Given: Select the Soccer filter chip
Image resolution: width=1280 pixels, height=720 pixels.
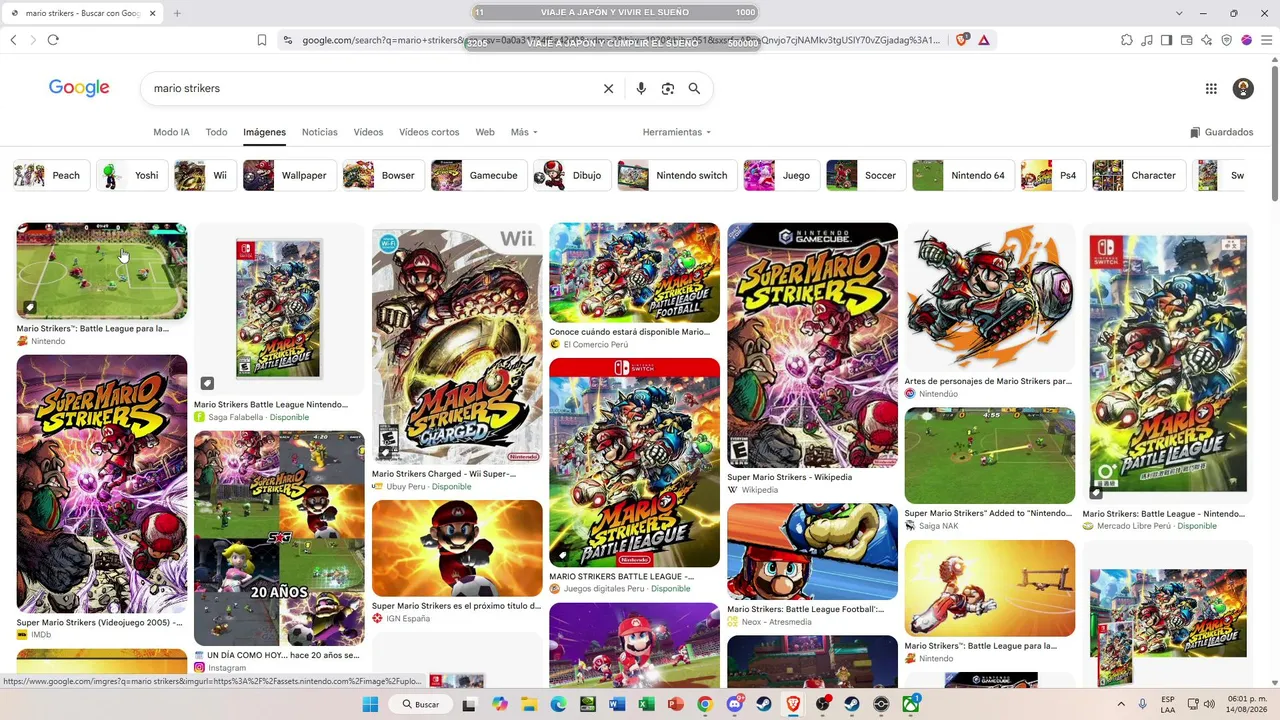Looking at the screenshot, I should click(x=864, y=175).
